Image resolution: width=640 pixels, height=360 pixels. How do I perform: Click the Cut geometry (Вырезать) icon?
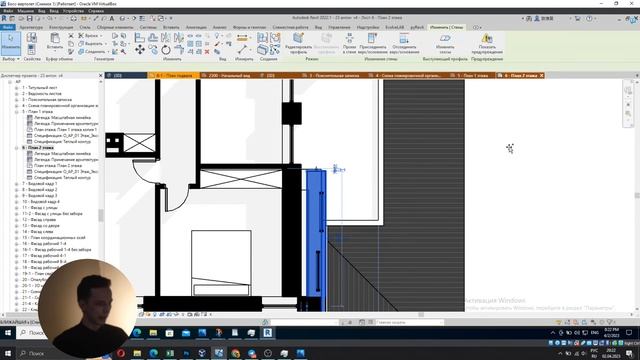tap(81, 43)
